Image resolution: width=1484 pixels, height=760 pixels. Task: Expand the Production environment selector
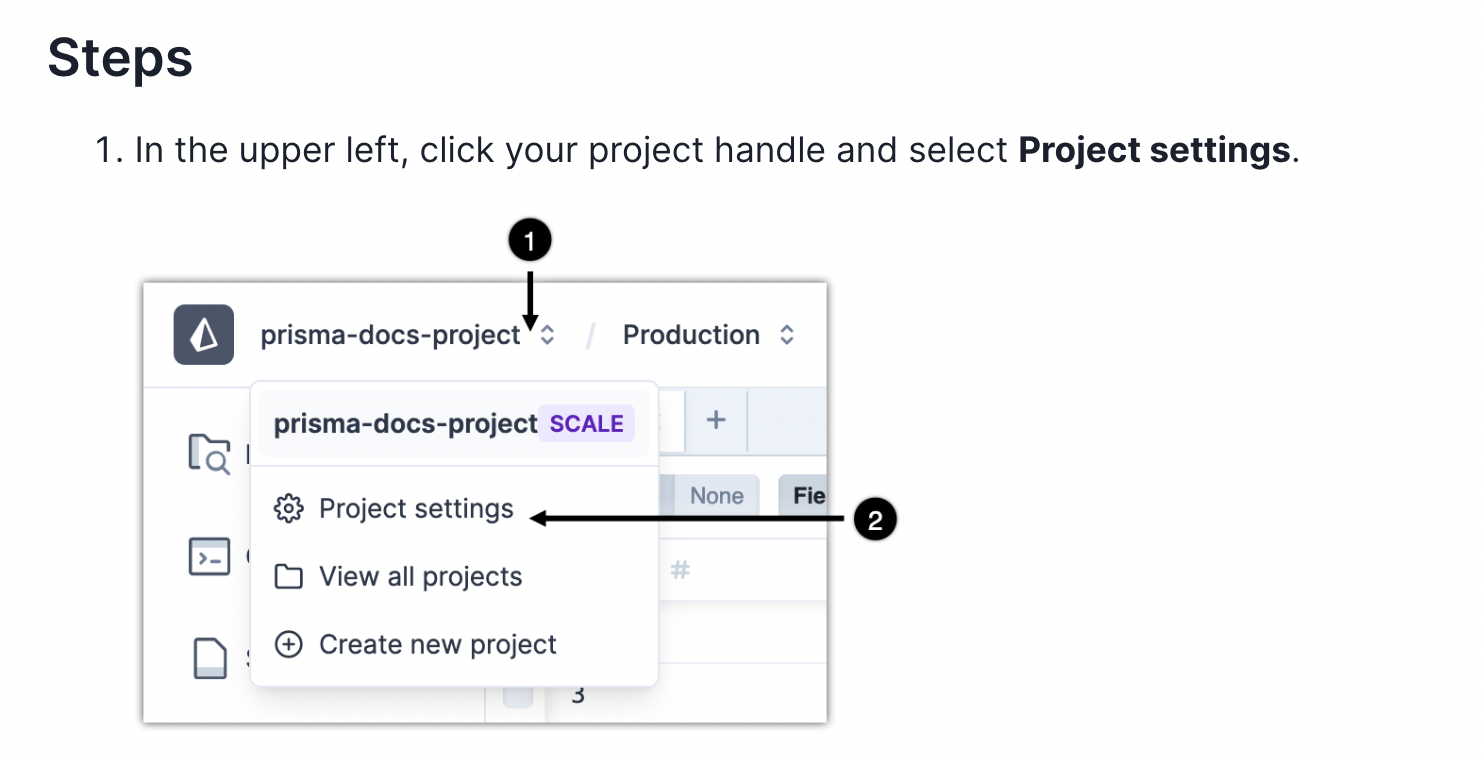[x=787, y=335]
